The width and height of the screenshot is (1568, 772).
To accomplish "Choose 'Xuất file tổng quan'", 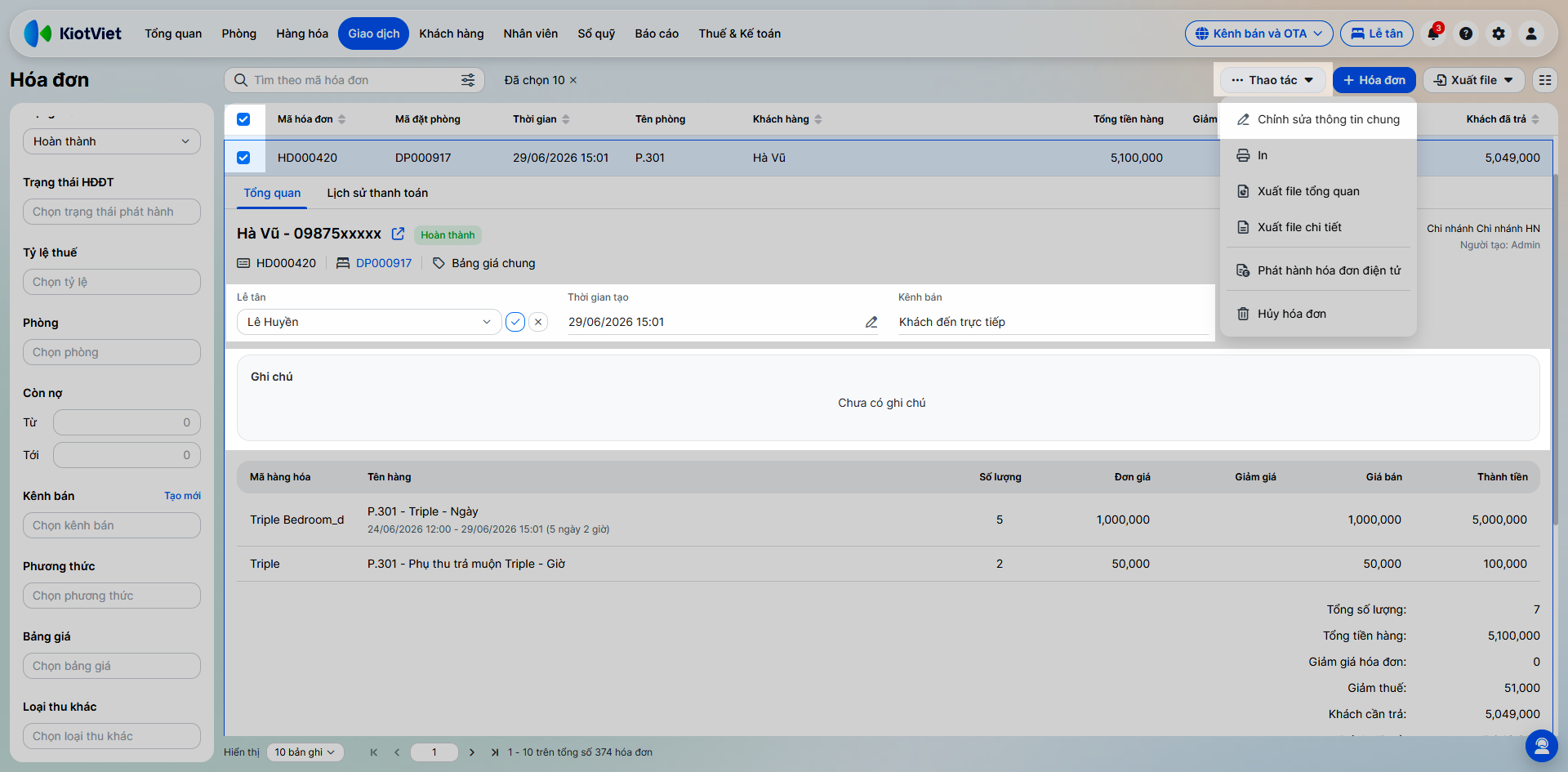I will coord(1318,191).
